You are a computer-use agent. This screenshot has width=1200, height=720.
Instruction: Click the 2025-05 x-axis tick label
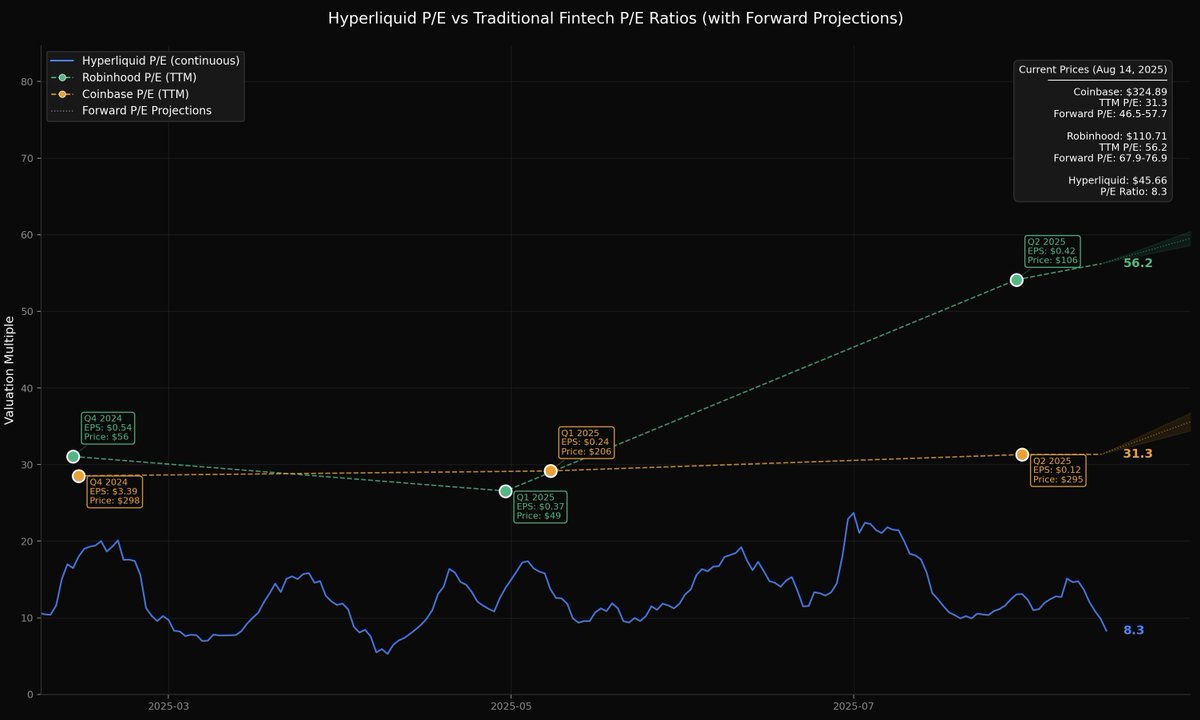[x=511, y=707]
